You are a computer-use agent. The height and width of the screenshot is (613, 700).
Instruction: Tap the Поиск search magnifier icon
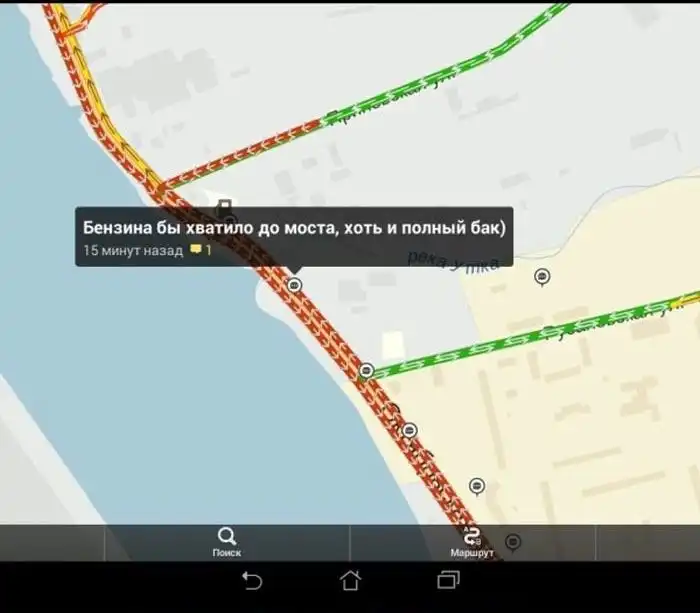coord(227,536)
